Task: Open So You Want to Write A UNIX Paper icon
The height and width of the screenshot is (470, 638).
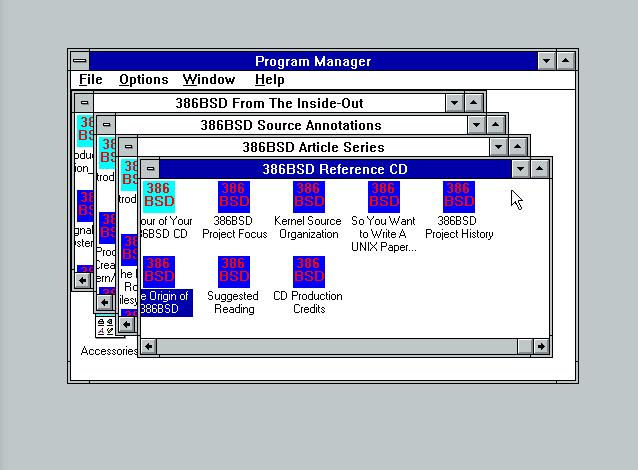Action: pos(384,197)
